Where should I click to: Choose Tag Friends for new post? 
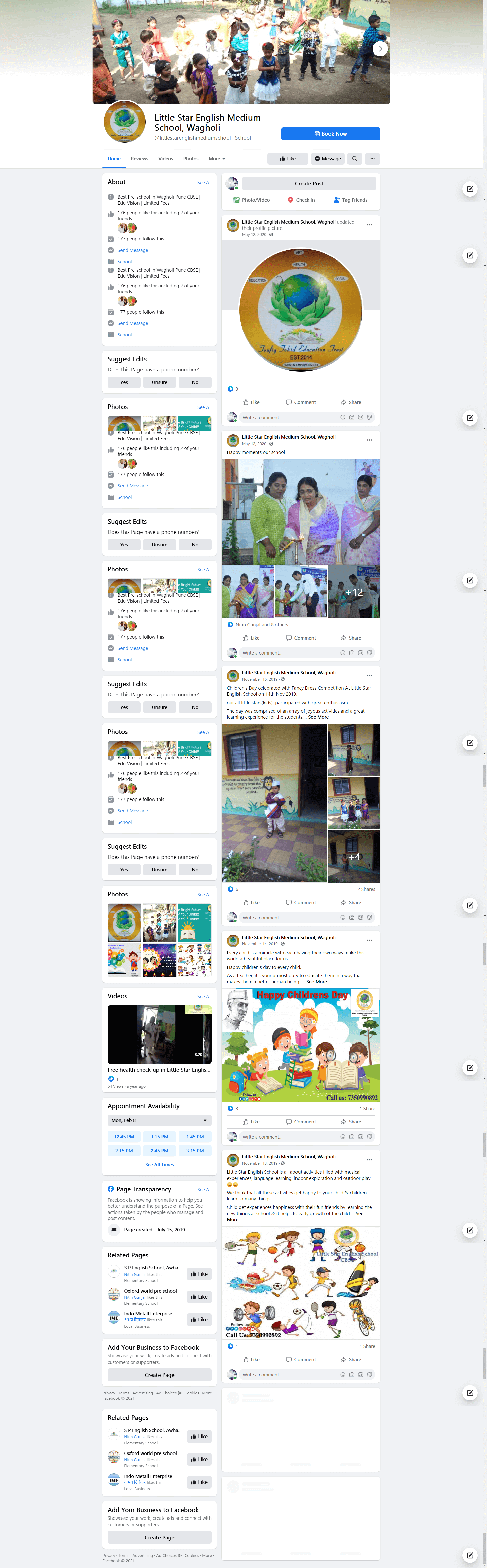click(350, 200)
